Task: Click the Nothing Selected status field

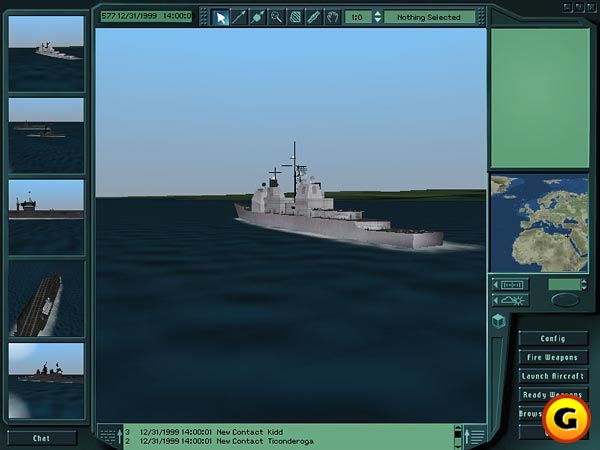Action: (x=429, y=17)
